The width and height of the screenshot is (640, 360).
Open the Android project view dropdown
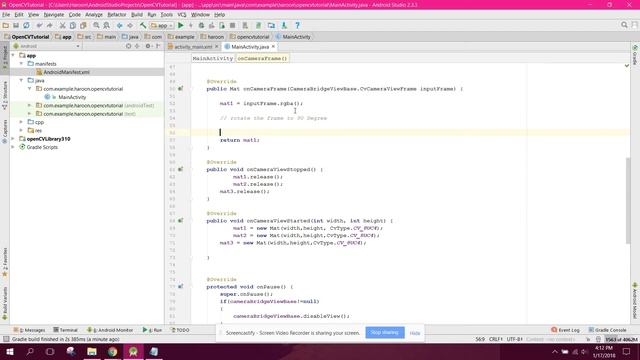coord(47,46)
